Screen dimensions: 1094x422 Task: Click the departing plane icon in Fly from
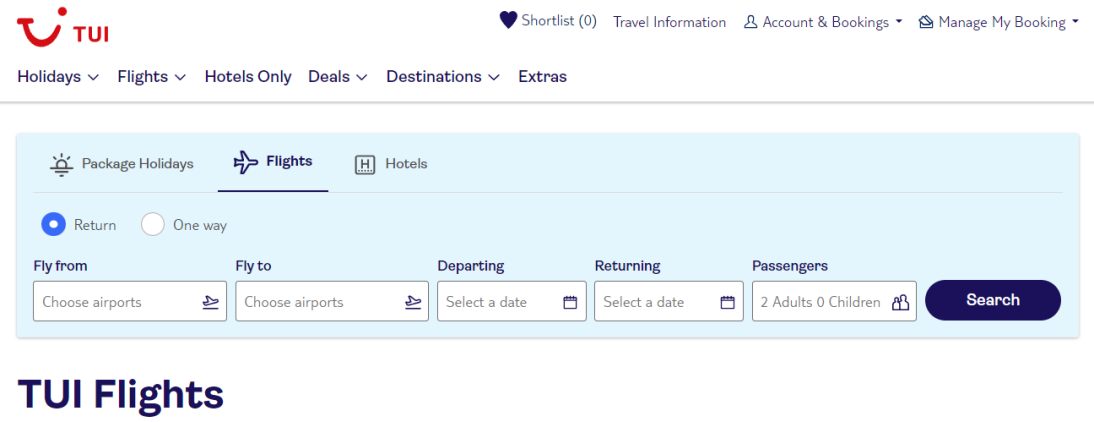click(211, 302)
